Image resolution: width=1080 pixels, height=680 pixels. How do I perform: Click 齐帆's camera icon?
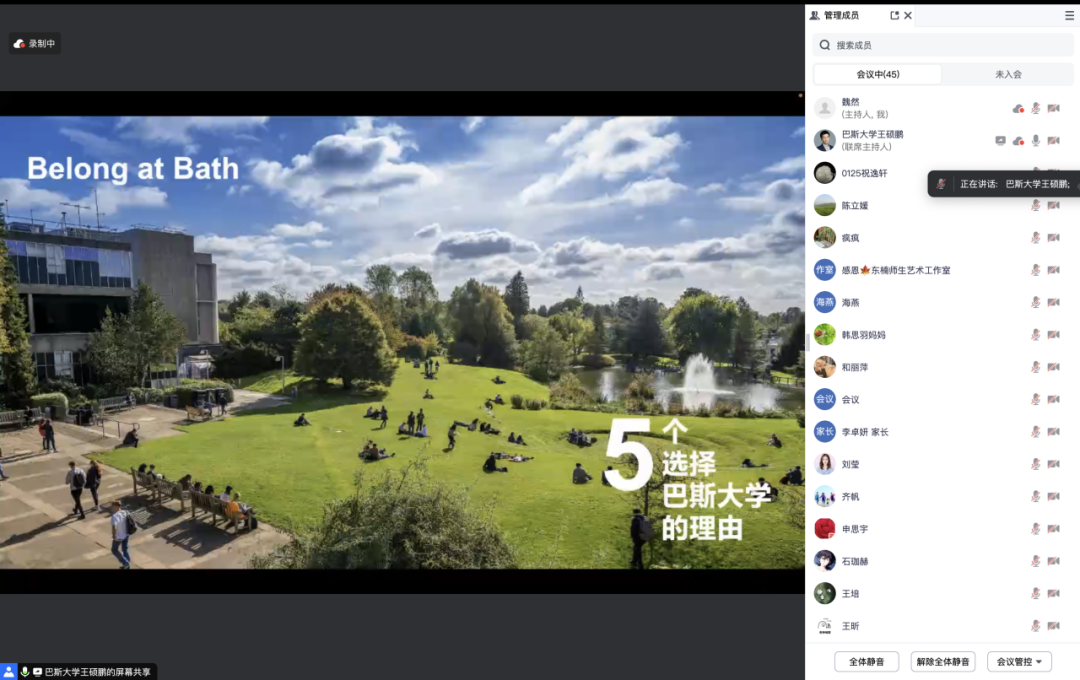click(x=1053, y=497)
